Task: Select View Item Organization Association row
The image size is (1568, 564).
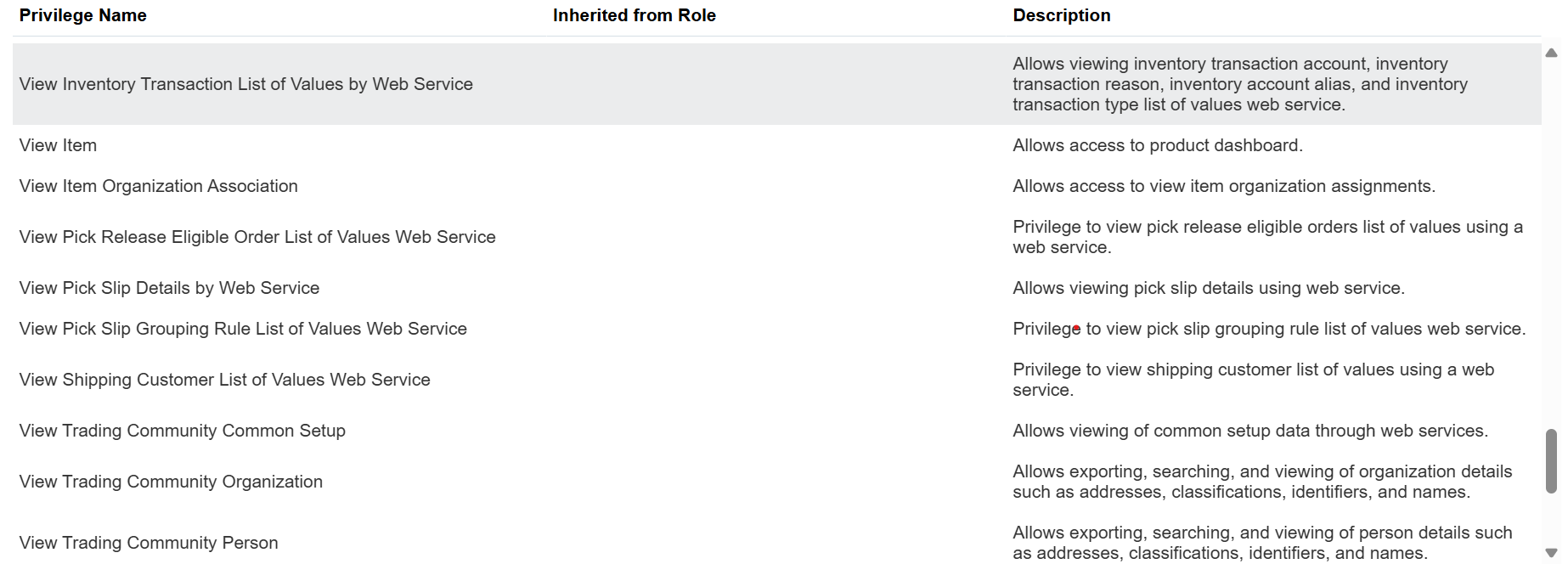Action: click(777, 186)
